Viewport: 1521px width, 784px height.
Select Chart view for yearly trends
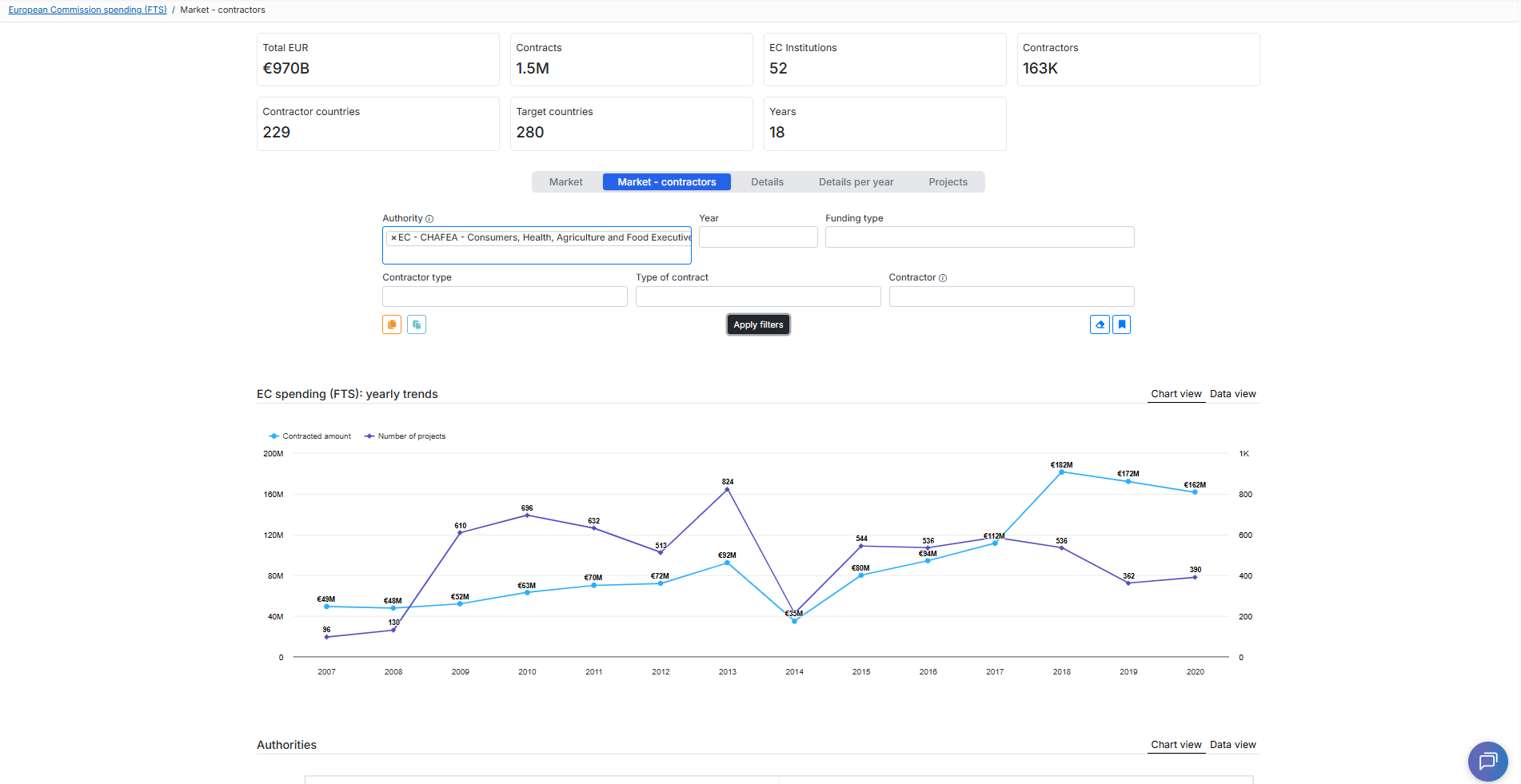coord(1176,394)
